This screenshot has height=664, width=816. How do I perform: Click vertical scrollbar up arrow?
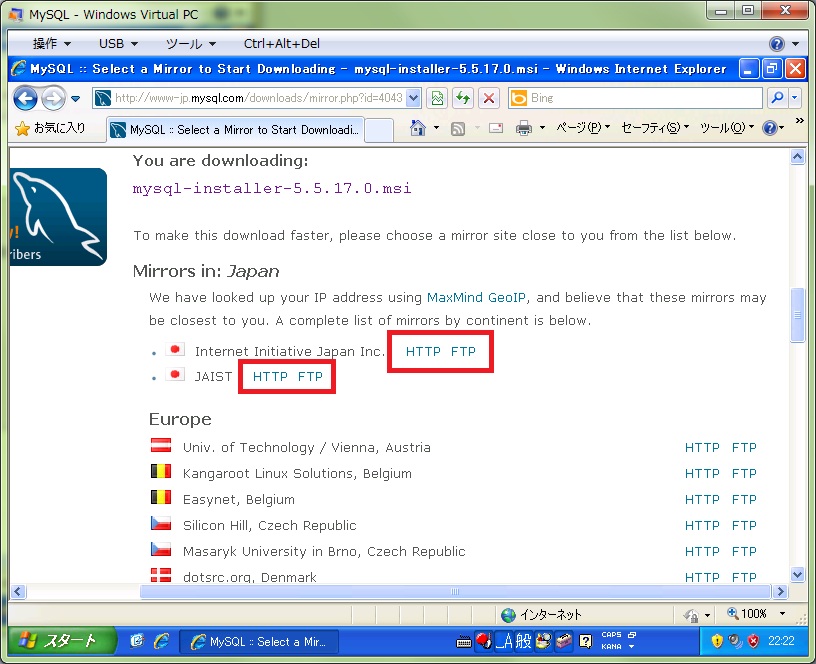click(x=797, y=157)
